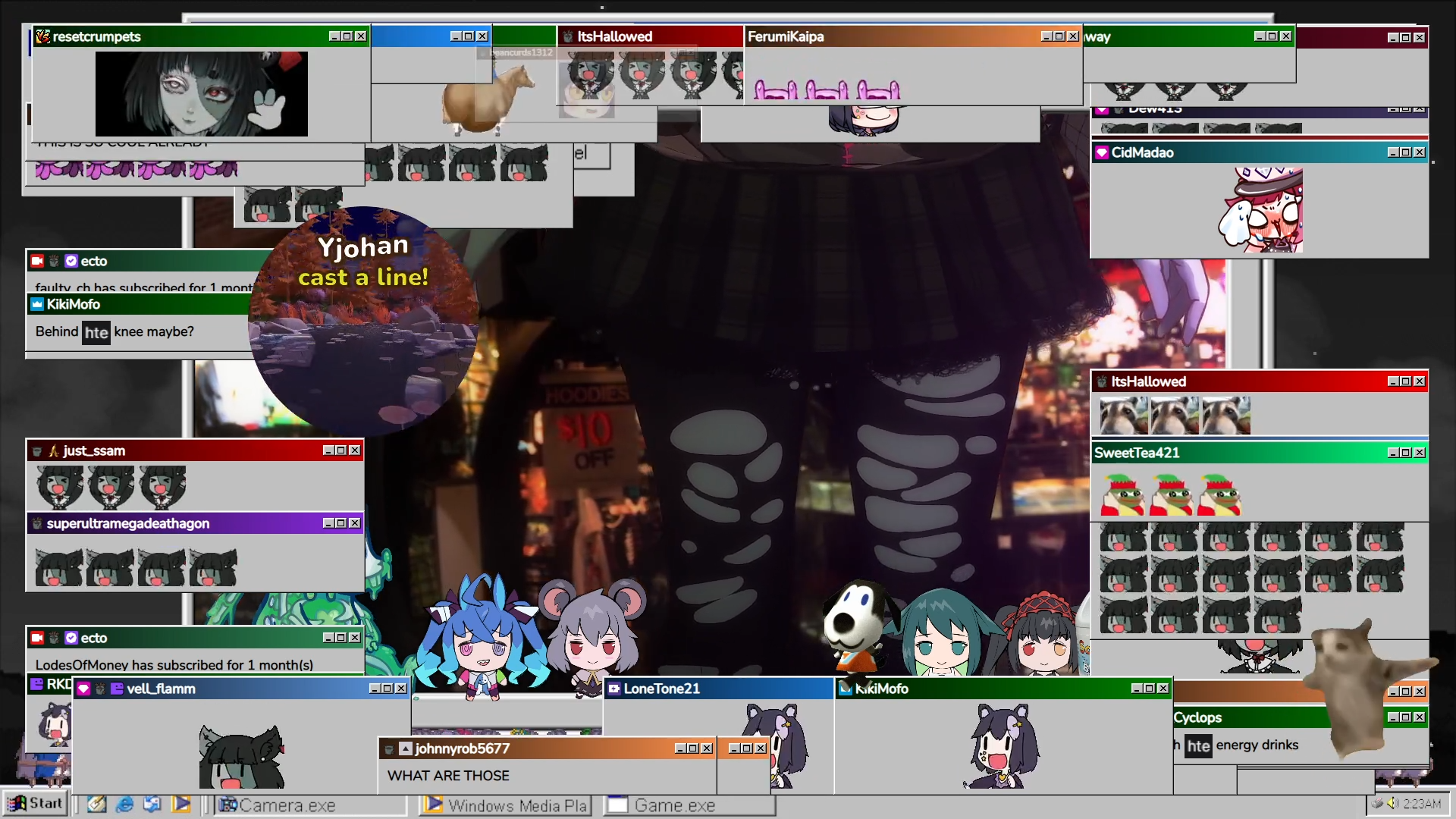Click the heart badge next to CidMadao

point(1102,153)
